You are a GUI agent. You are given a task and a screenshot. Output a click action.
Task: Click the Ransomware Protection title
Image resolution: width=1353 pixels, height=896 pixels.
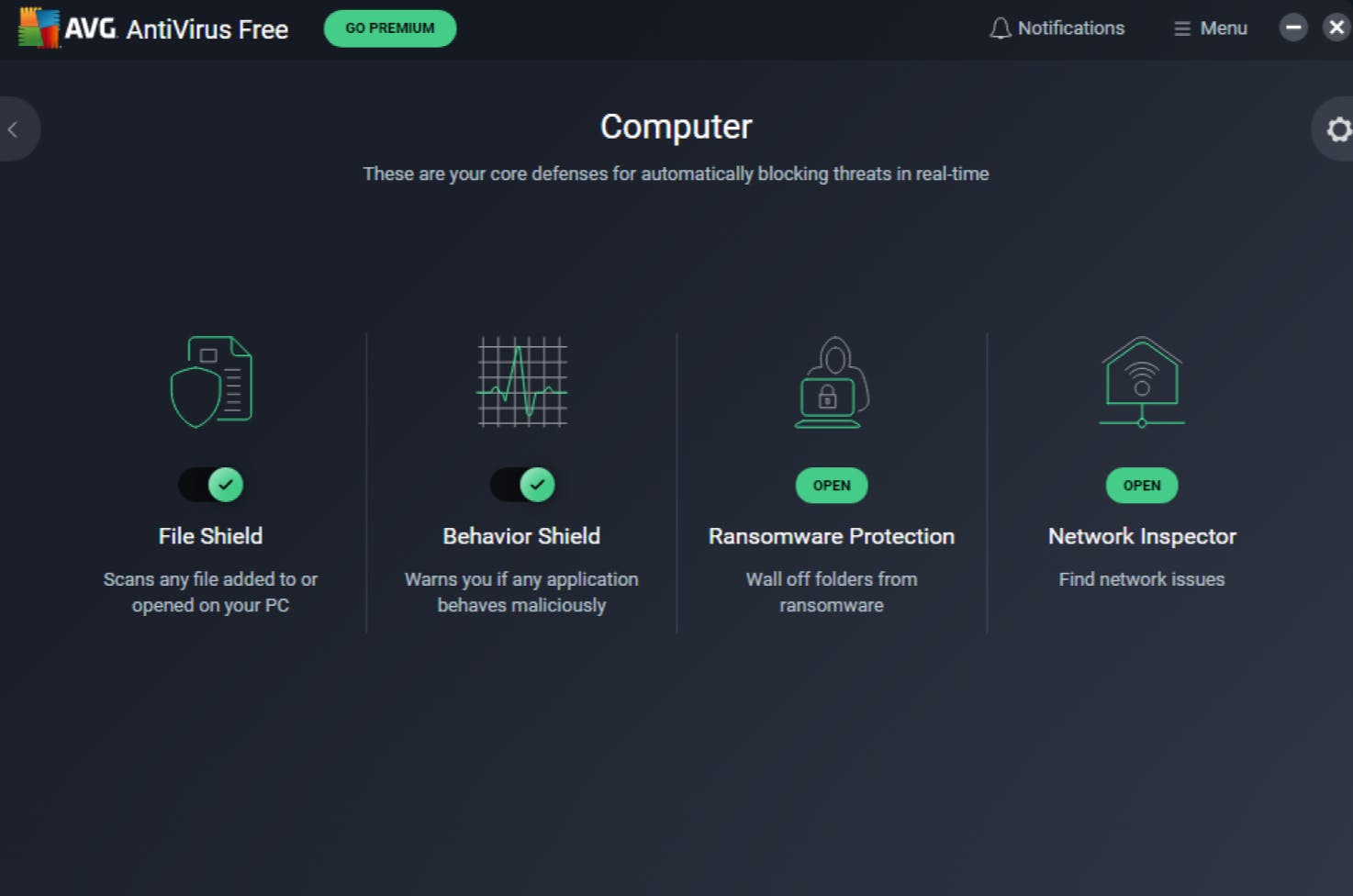[832, 536]
